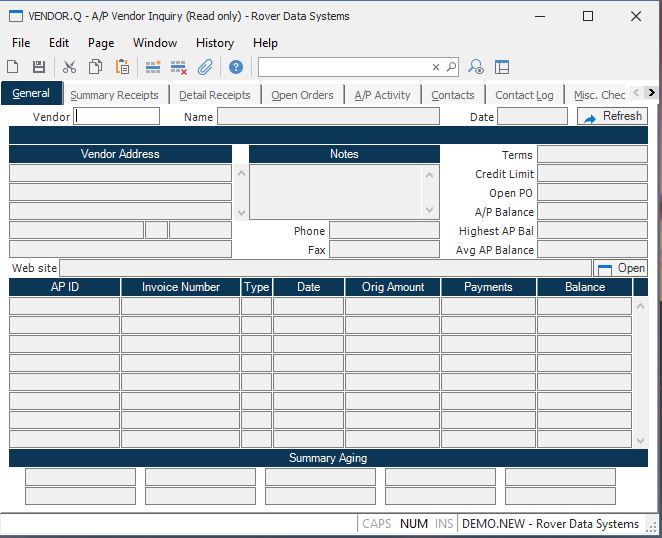The image size is (662, 538).
Task: Clear the toolbar search box with X
Action: (436, 67)
